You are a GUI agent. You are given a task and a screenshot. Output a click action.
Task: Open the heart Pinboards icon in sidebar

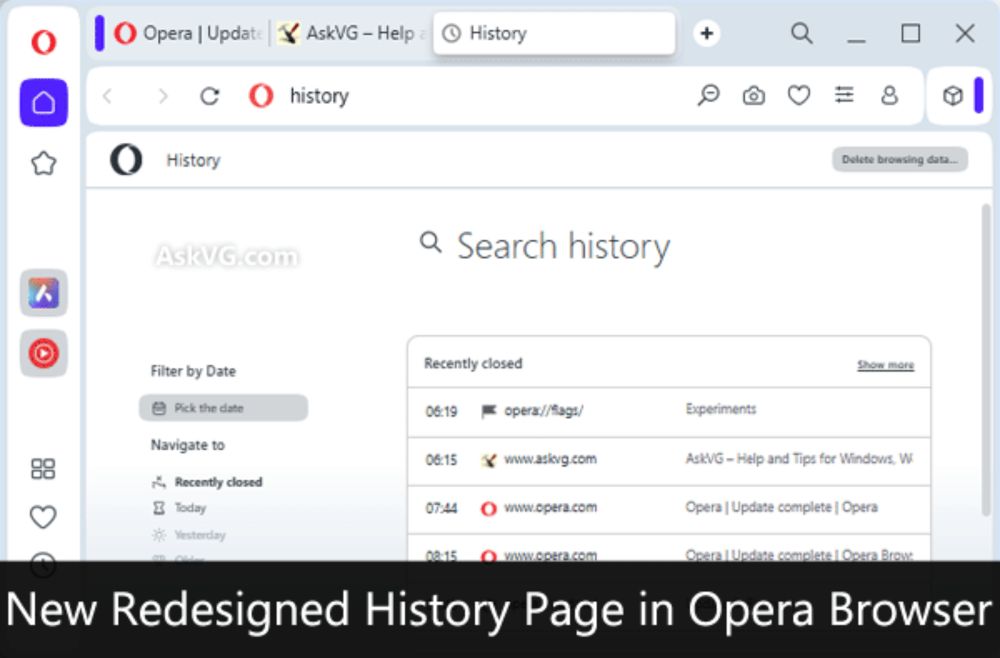click(43, 516)
